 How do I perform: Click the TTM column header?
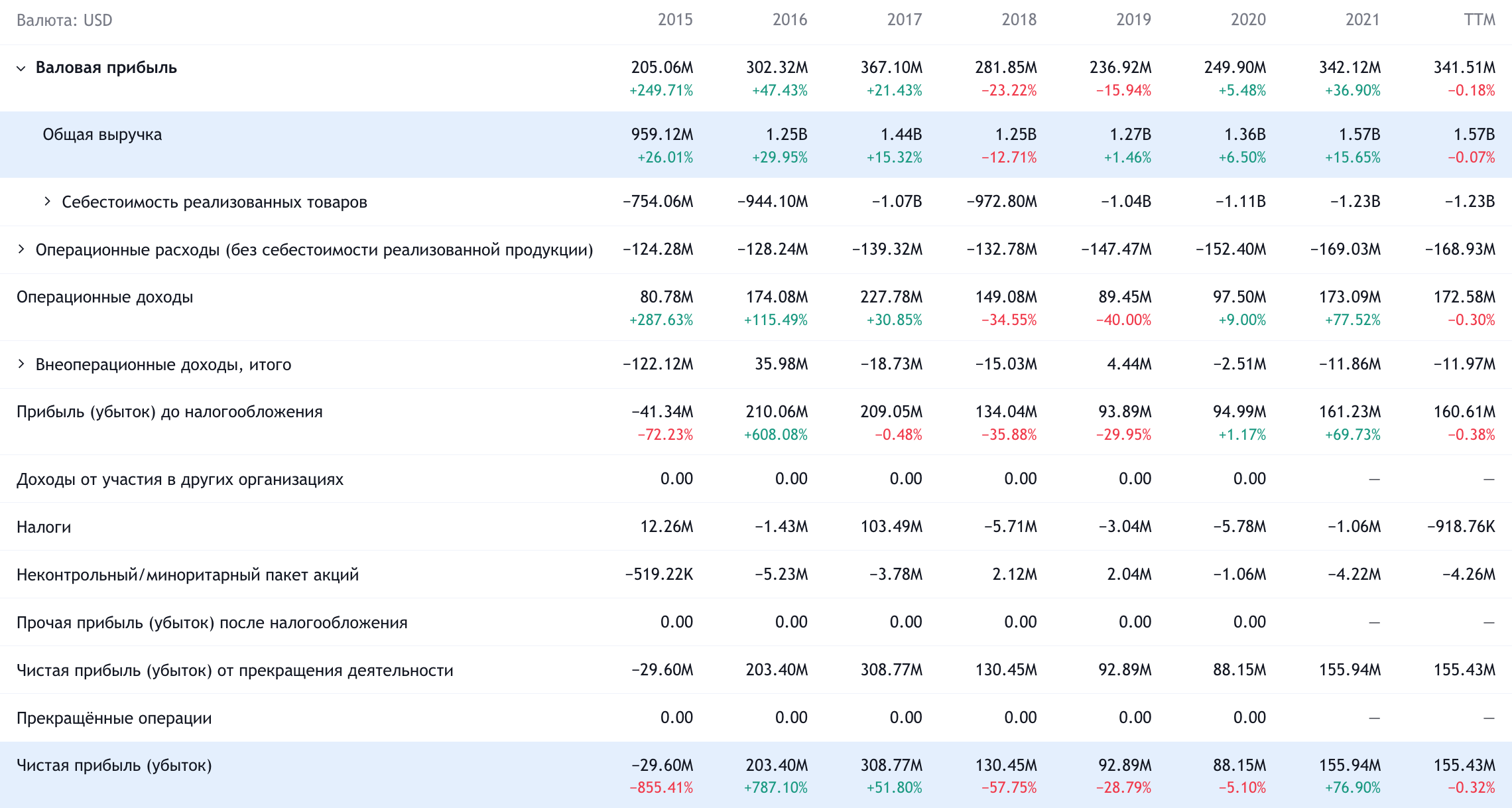[x=1480, y=20]
